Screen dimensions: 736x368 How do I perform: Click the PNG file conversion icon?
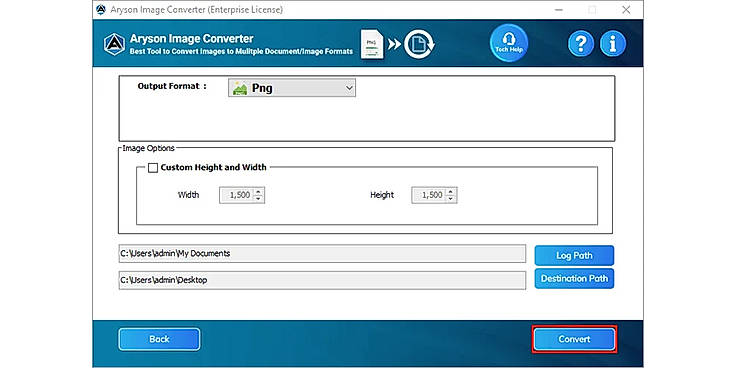click(372, 46)
